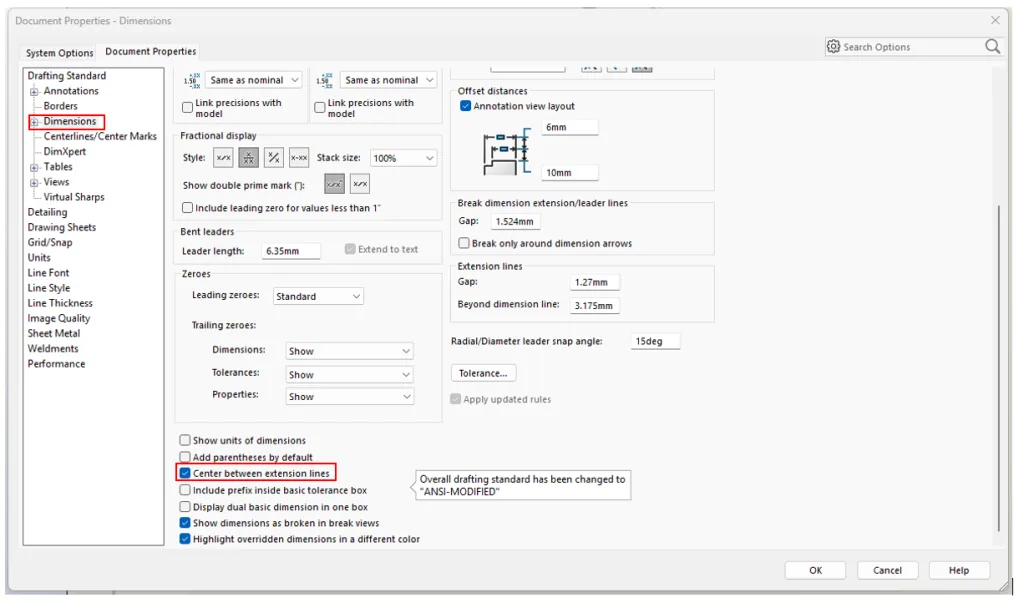
Task: Select Grid/Snap in the tree
Action: click(x=50, y=242)
